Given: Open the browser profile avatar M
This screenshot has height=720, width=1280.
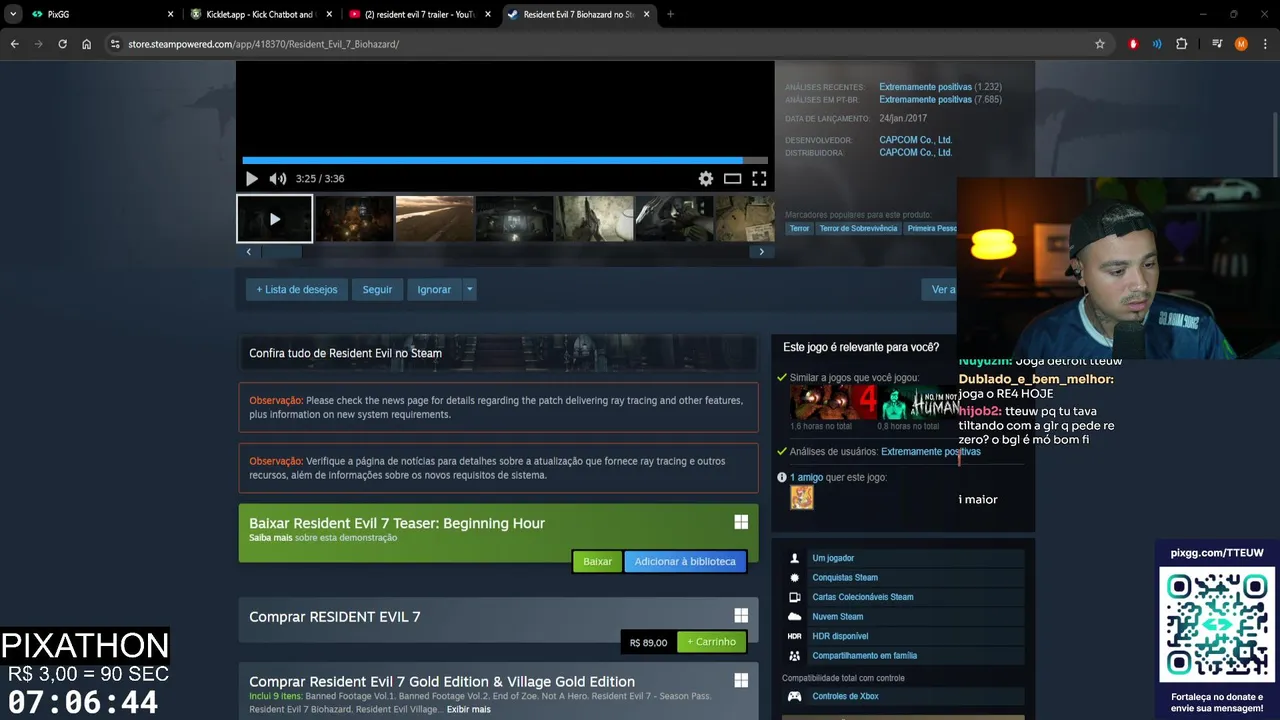Looking at the screenshot, I should (x=1241, y=44).
